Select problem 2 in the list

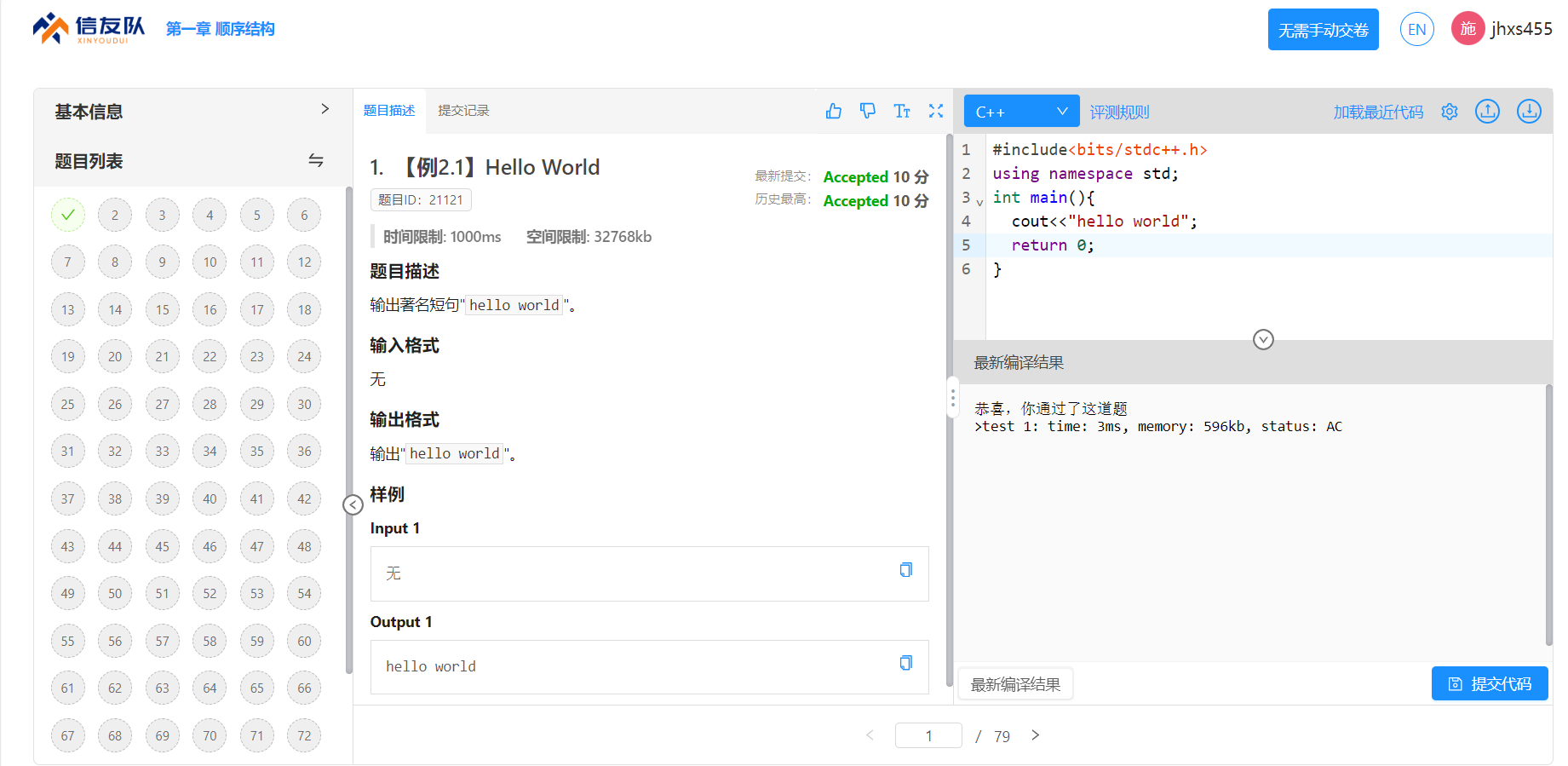point(115,215)
